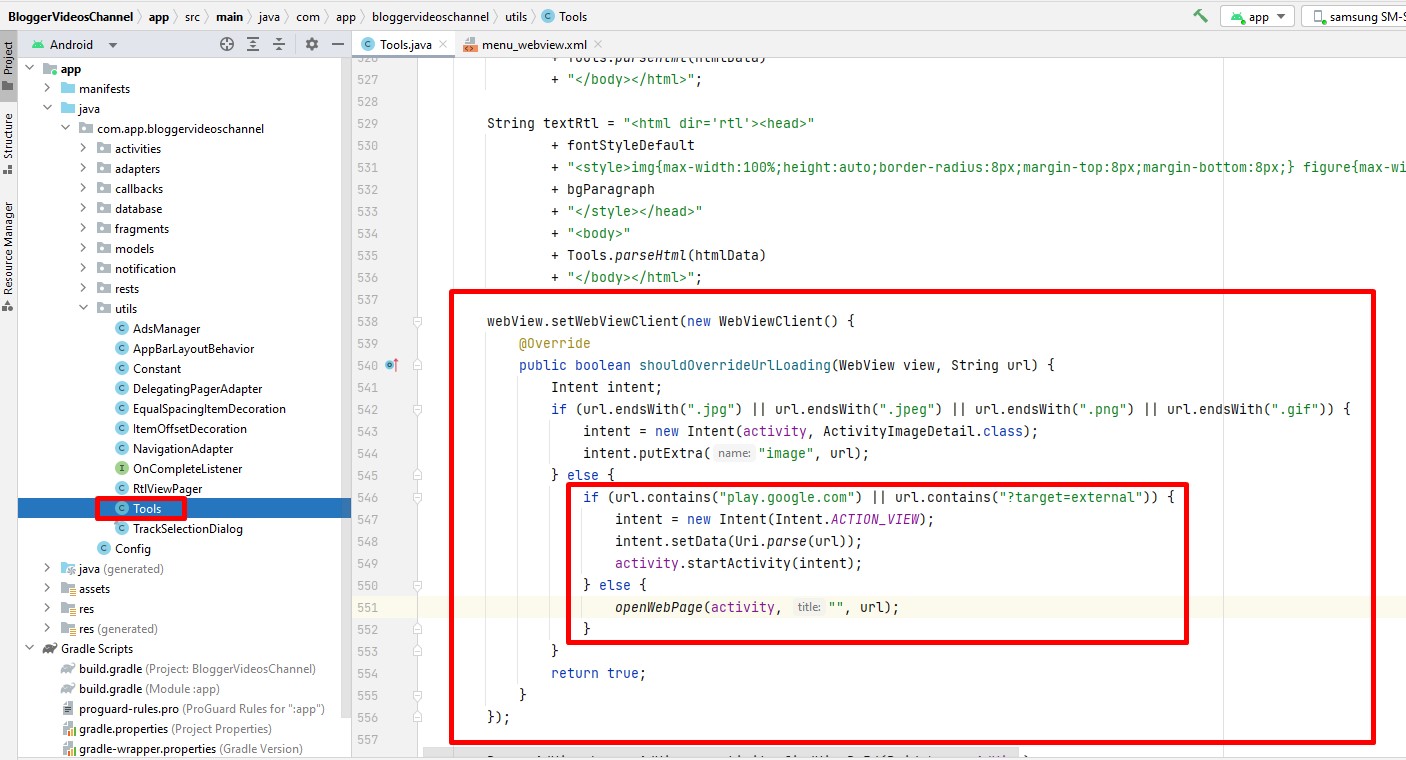Open the app run configuration dropdown
1406x760 pixels.
point(1258,17)
